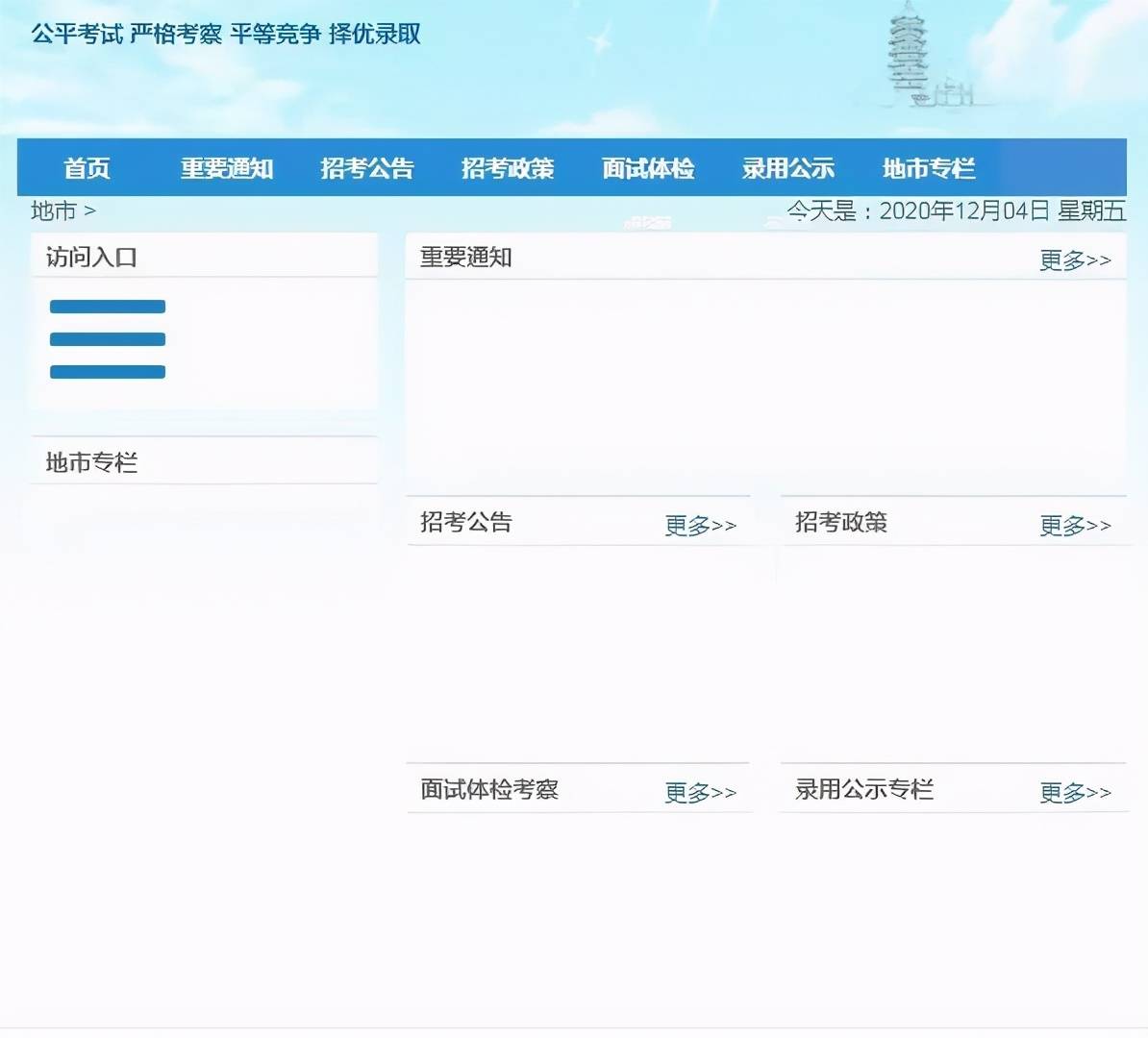The image size is (1148, 1038).
Task: Click 更多>> beside 录用公示专栏
Action: pyautogui.click(x=1075, y=792)
